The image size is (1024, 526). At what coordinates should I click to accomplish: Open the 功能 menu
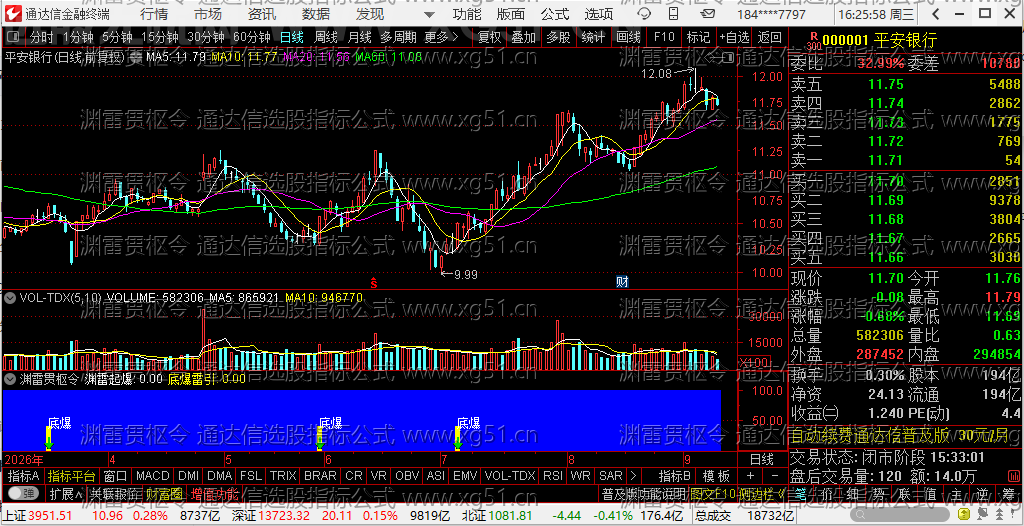pos(467,14)
